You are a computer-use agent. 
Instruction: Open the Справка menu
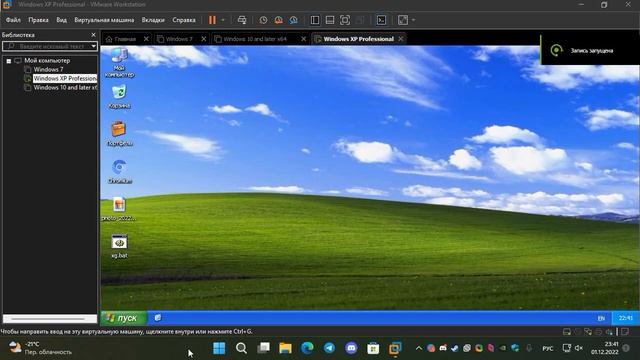click(x=184, y=20)
